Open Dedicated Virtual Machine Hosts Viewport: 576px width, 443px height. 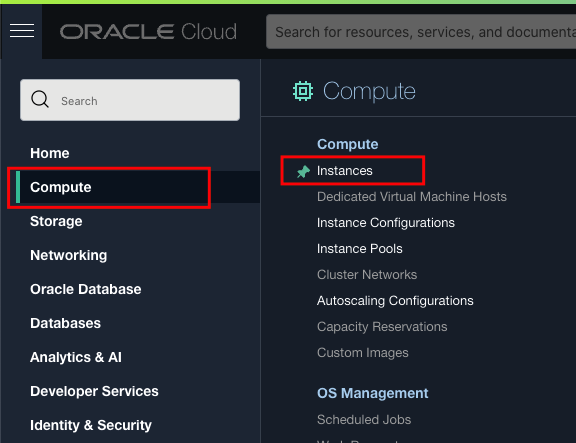point(412,197)
